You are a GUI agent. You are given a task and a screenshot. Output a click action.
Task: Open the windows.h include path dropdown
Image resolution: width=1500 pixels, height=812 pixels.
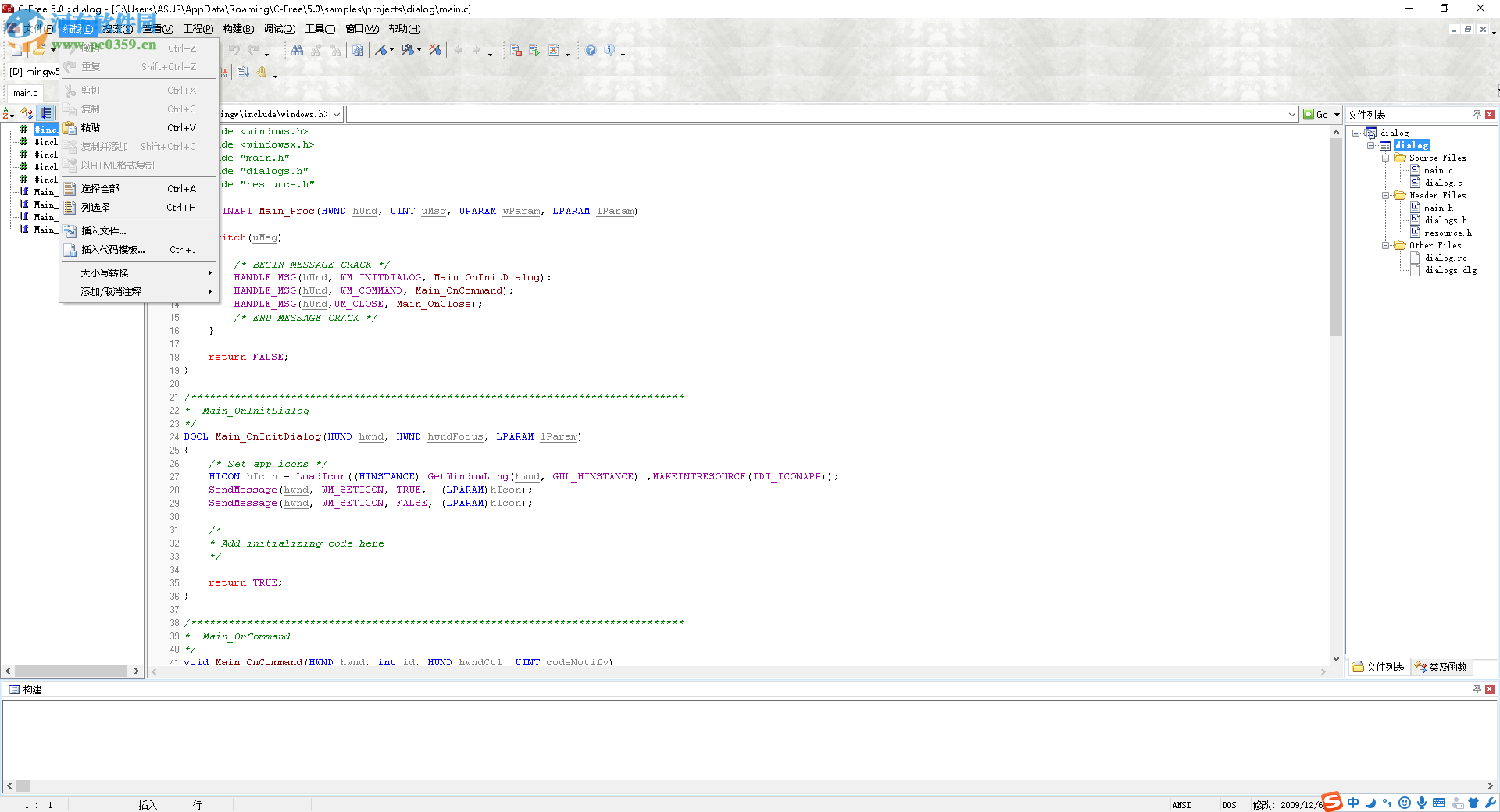[337, 115]
